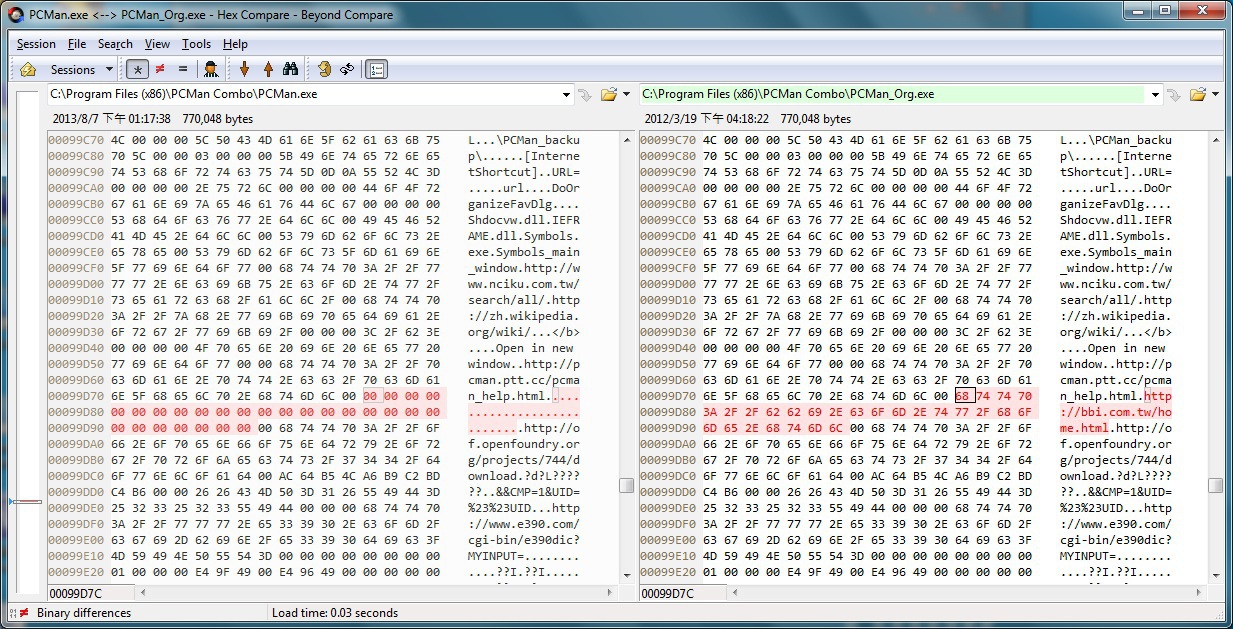Click the Beyond Compare title bar icon

coord(15,14)
